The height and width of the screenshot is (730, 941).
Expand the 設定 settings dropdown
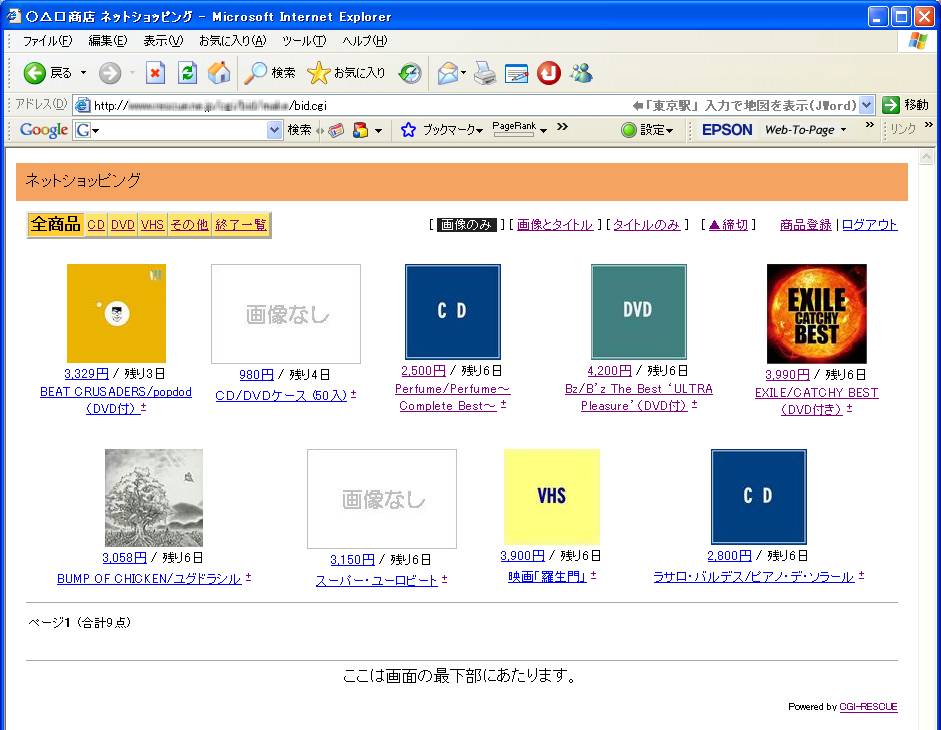coord(669,130)
